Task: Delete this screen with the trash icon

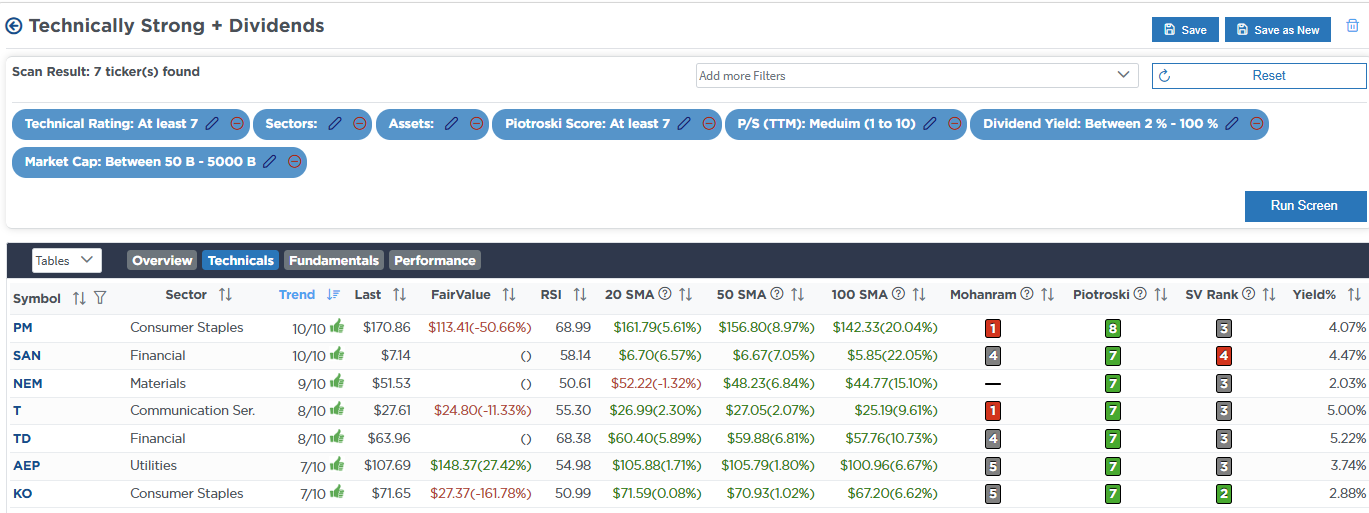Action: (x=1353, y=26)
